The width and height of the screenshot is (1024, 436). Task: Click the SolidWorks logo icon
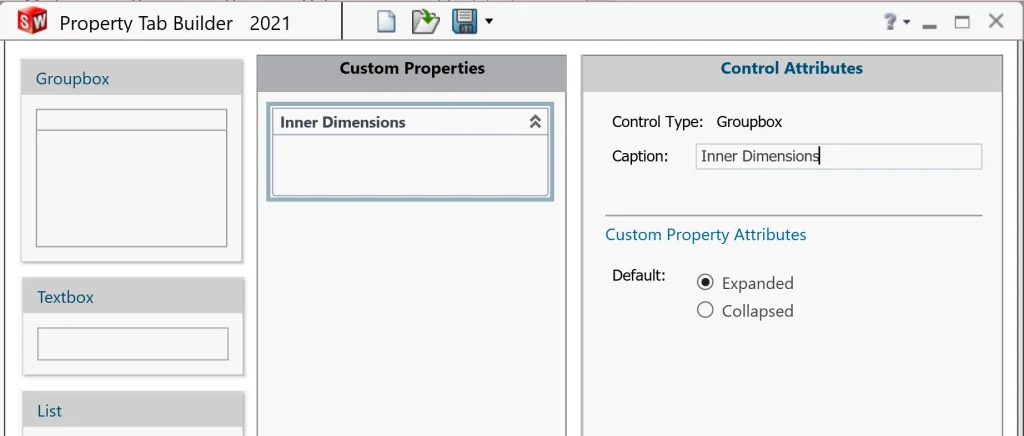point(32,21)
